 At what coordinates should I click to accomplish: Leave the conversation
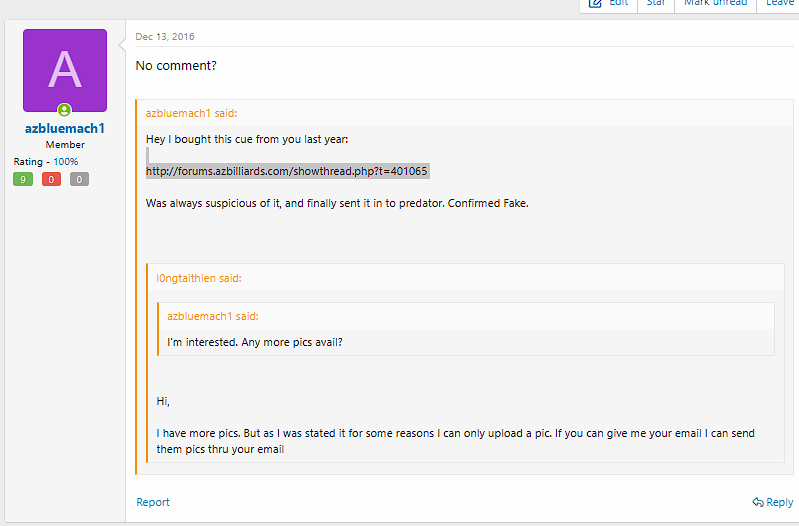pyautogui.click(x=779, y=3)
